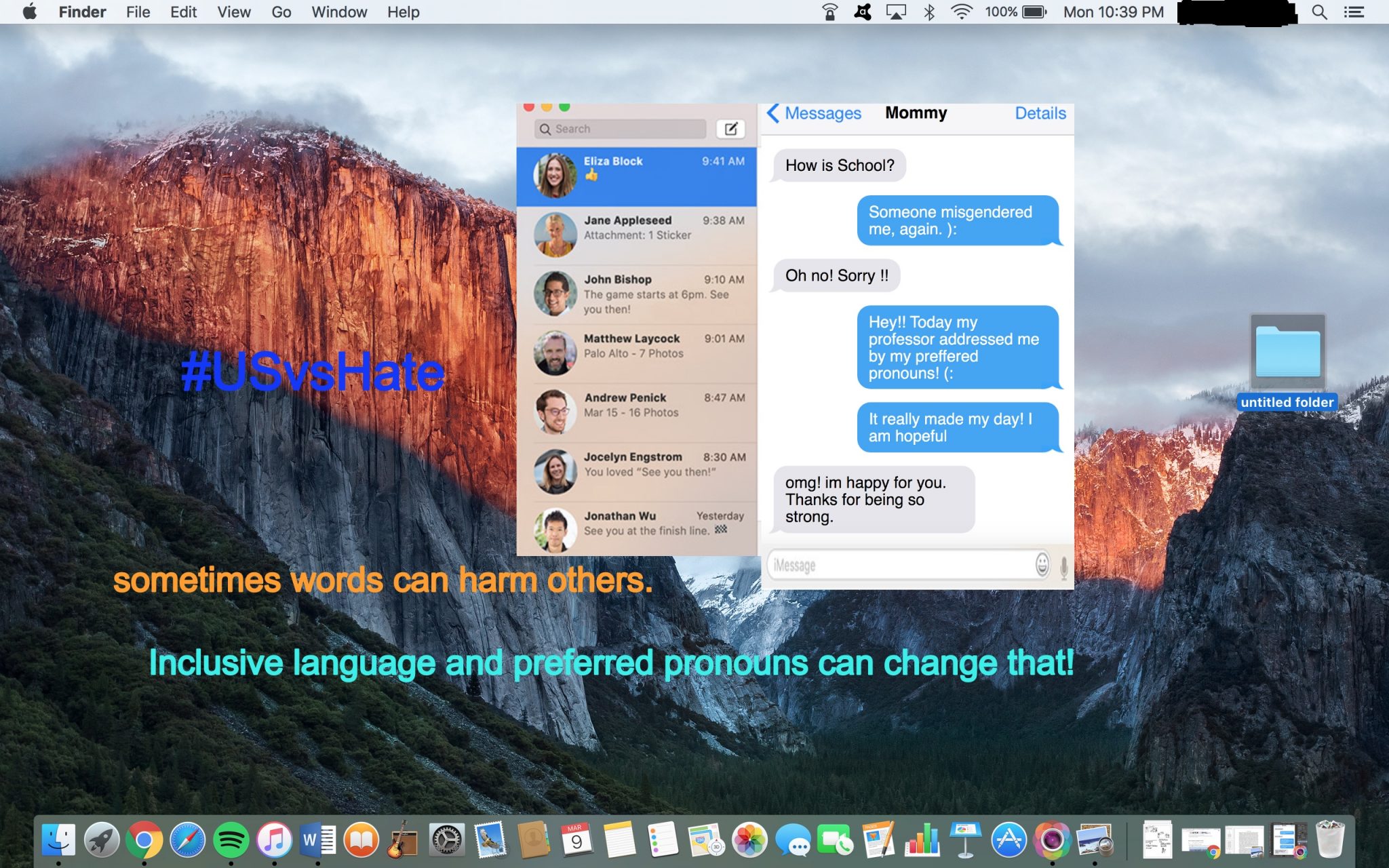Screen dimensions: 1389x868
Task: Open Calendar icon showing MAR 9
Action: [x=576, y=840]
